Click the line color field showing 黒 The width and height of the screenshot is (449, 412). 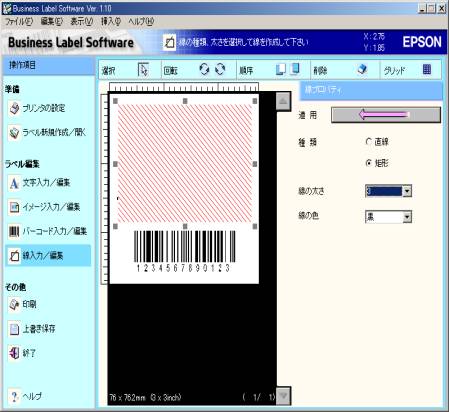(384, 217)
